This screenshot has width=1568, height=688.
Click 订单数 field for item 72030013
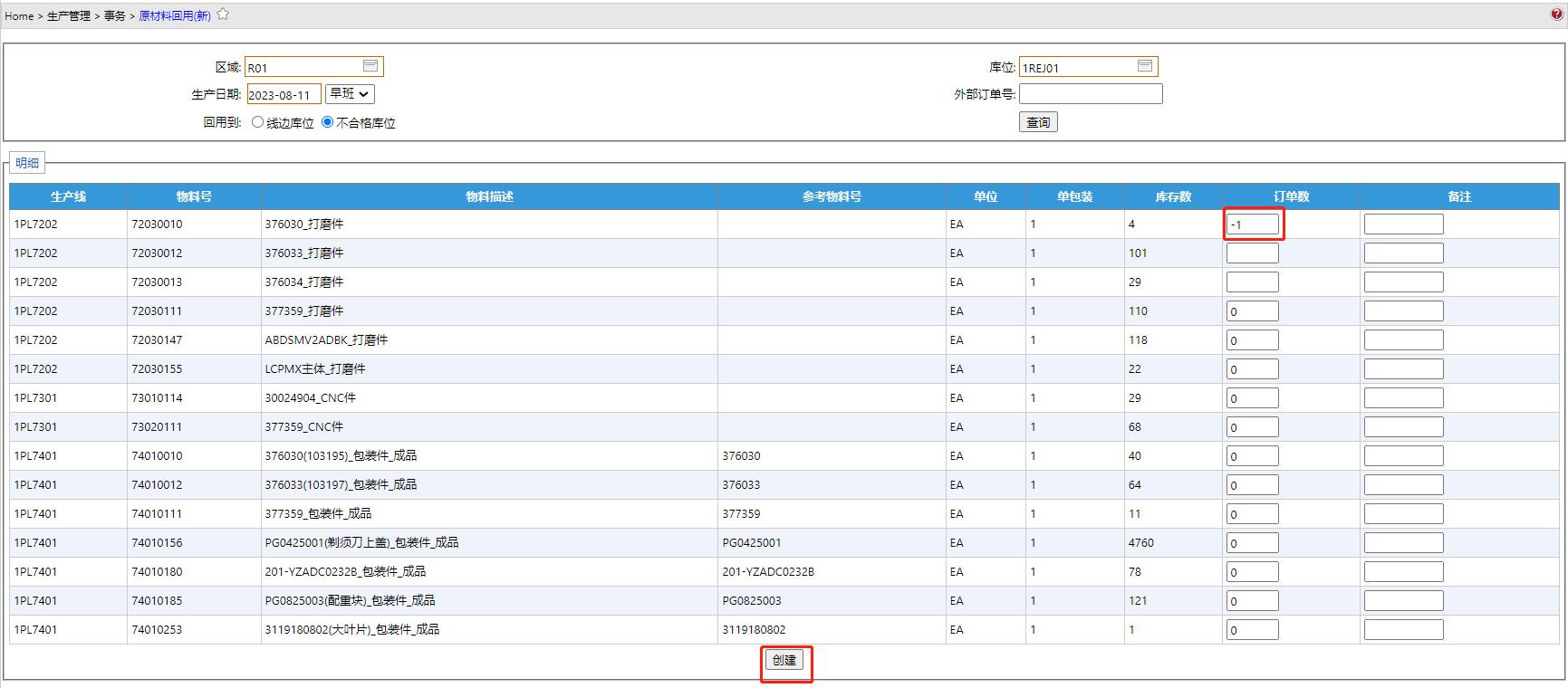click(1253, 282)
